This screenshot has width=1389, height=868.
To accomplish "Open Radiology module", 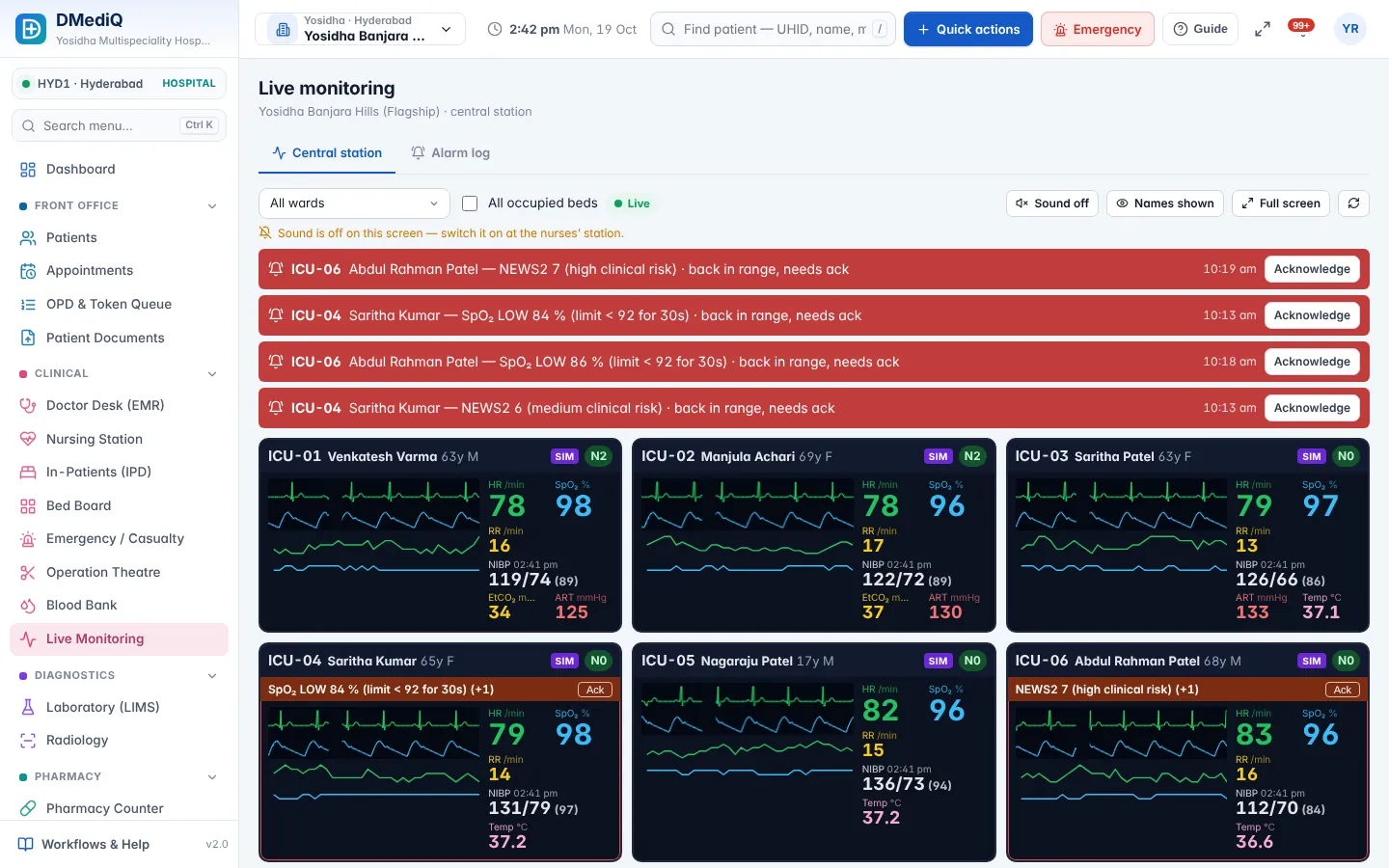I will click(x=119, y=741).
